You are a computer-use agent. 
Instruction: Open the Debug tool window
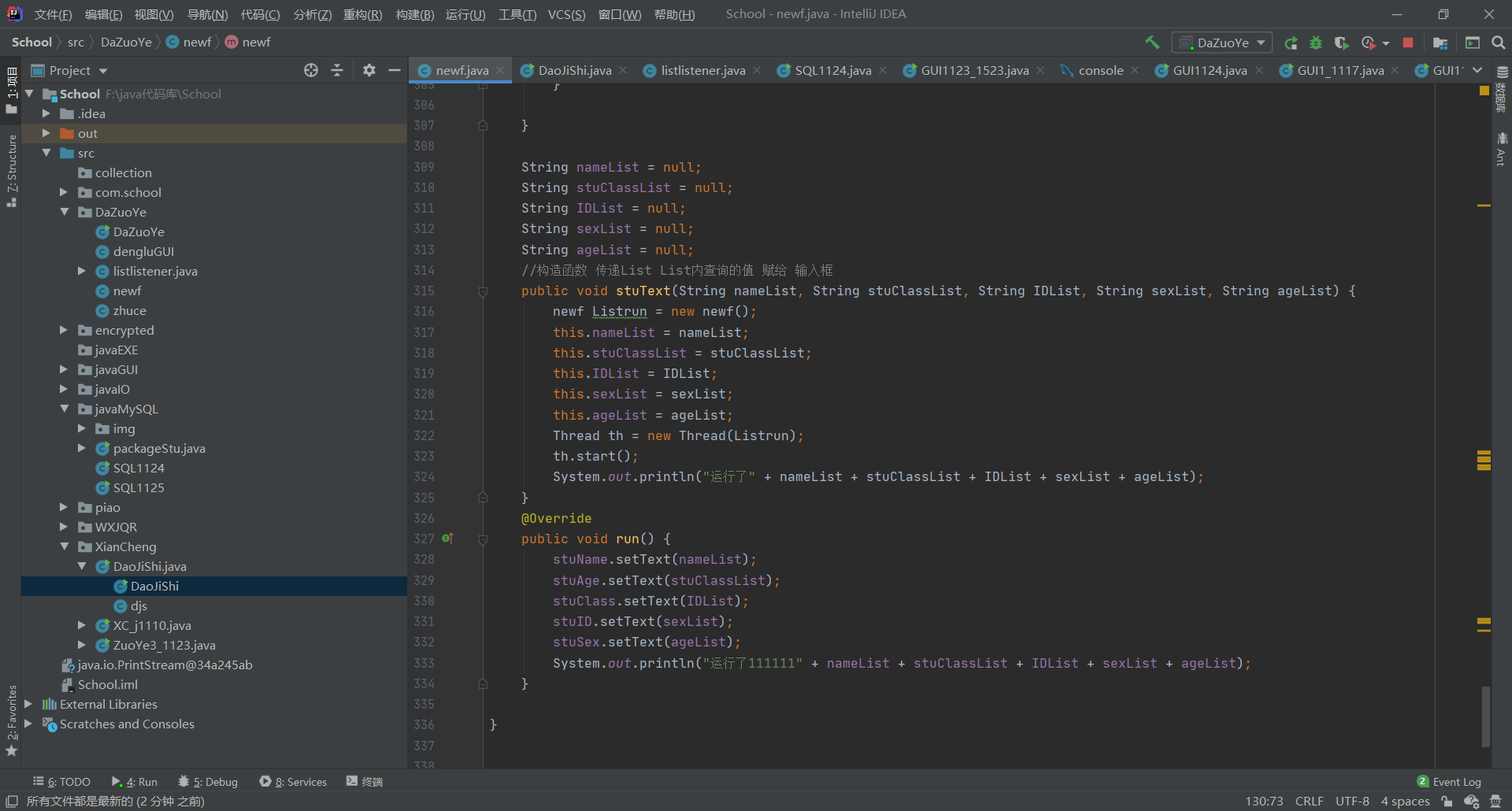click(208, 782)
